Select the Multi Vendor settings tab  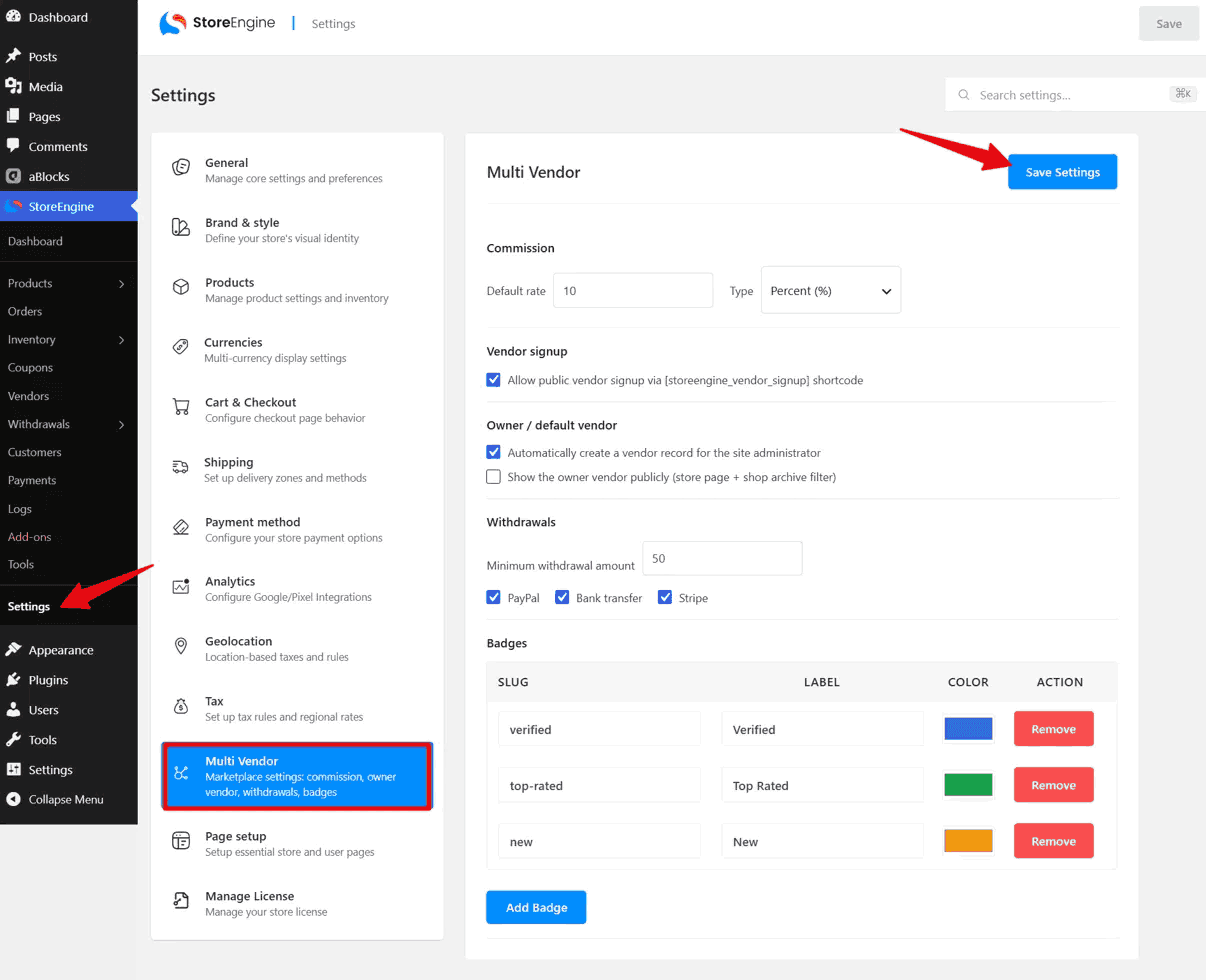click(x=297, y=776)
